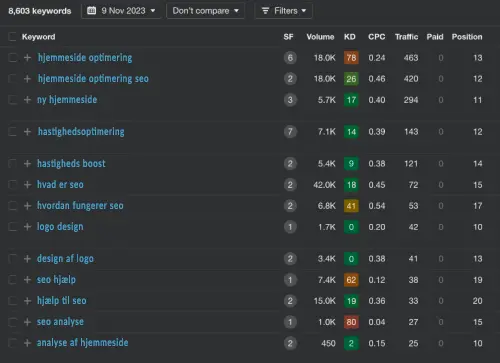Sort by the CPC column header
This screenshot has width=500, height=363.
[377, 37]
